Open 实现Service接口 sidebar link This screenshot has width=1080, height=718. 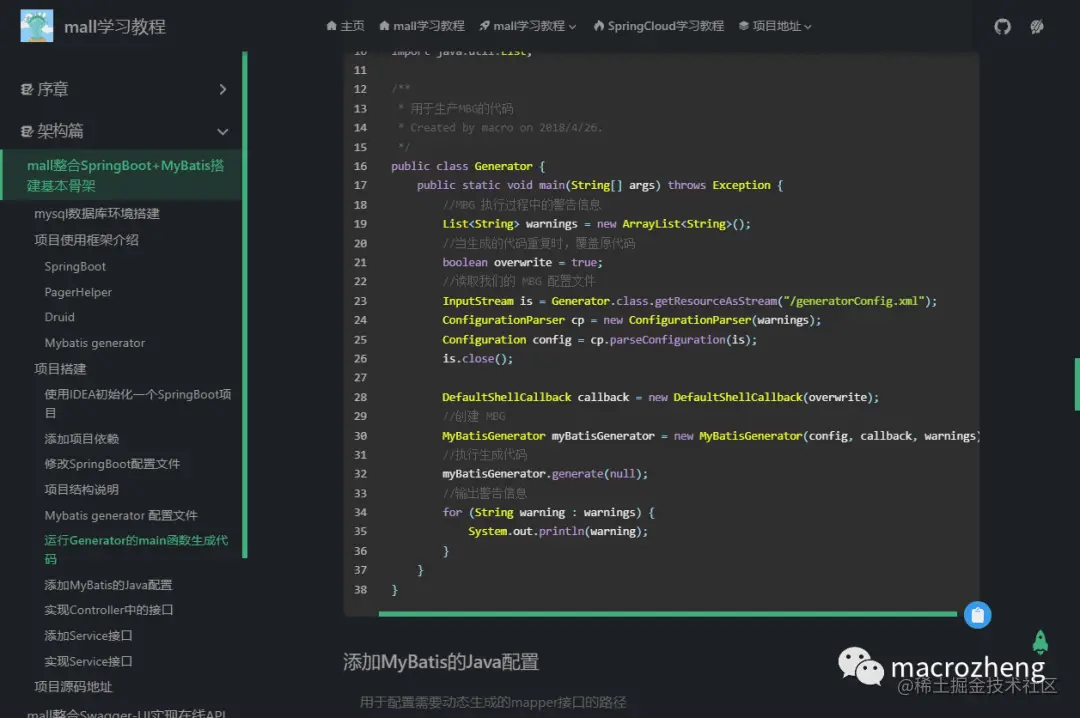tap(88, 661)
